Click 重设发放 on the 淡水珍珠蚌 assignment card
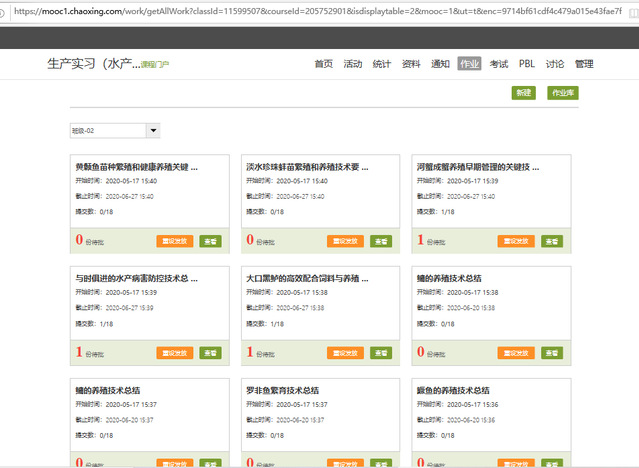The image size is (639, 468). [344, 241]
